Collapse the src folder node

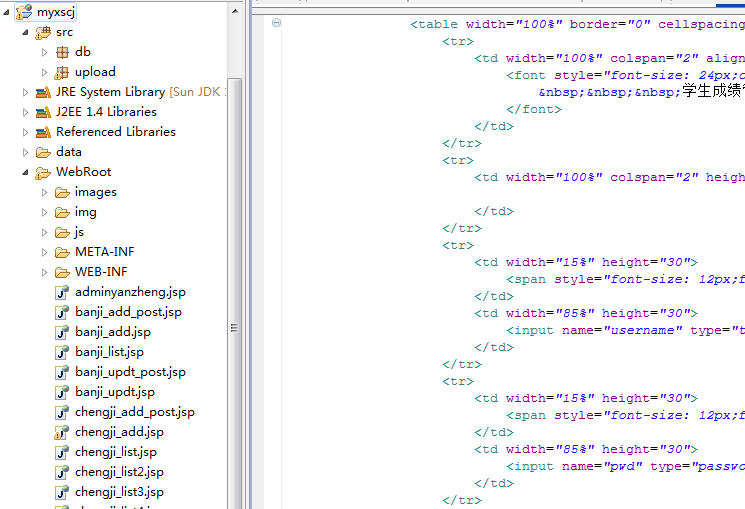click(x=25, y=33)
